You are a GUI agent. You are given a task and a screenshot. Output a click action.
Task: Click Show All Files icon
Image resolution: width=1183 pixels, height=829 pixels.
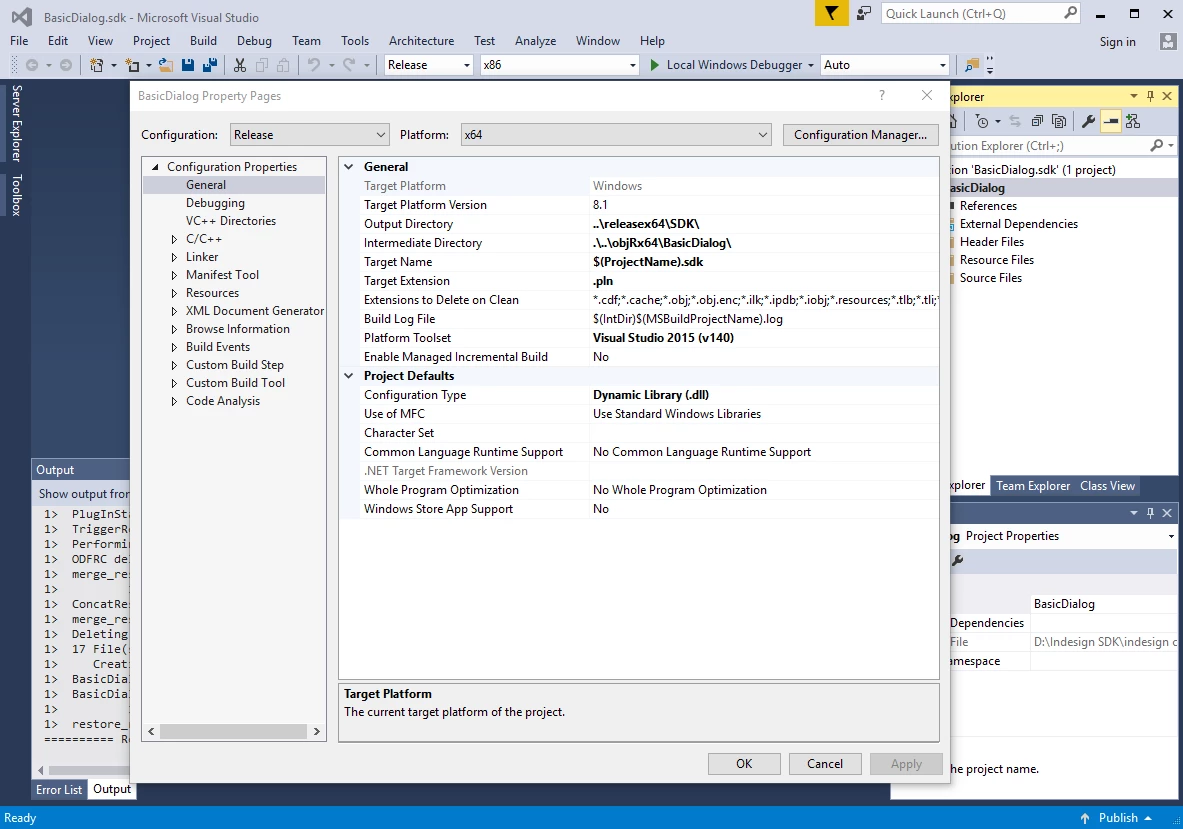click(1059, 121)
